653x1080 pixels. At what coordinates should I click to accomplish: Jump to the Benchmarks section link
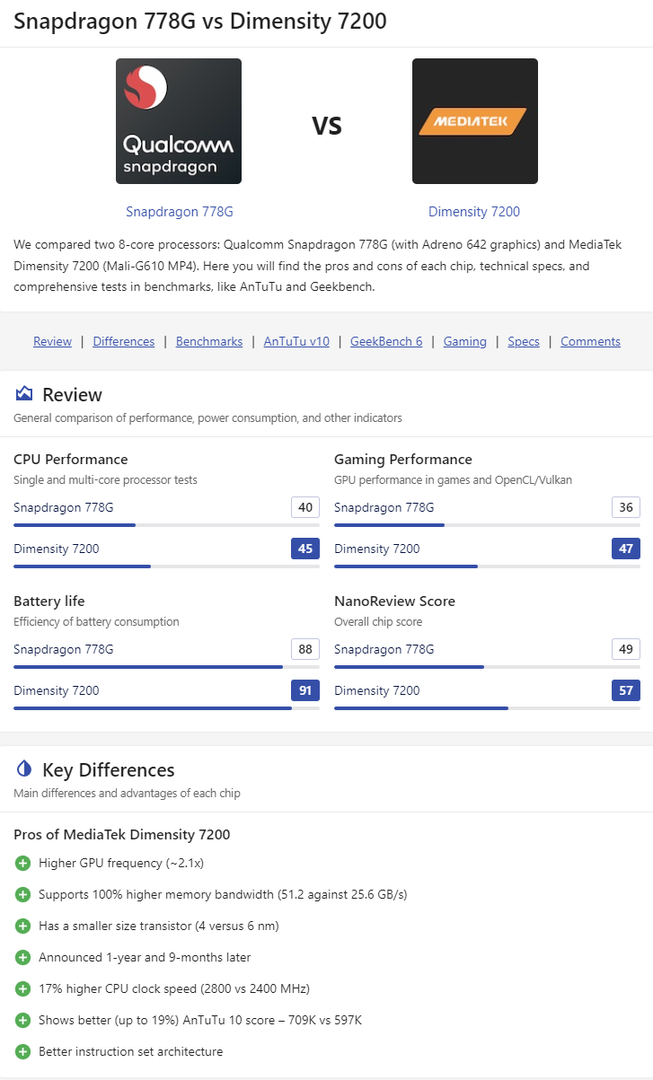(x=209, y=342)
